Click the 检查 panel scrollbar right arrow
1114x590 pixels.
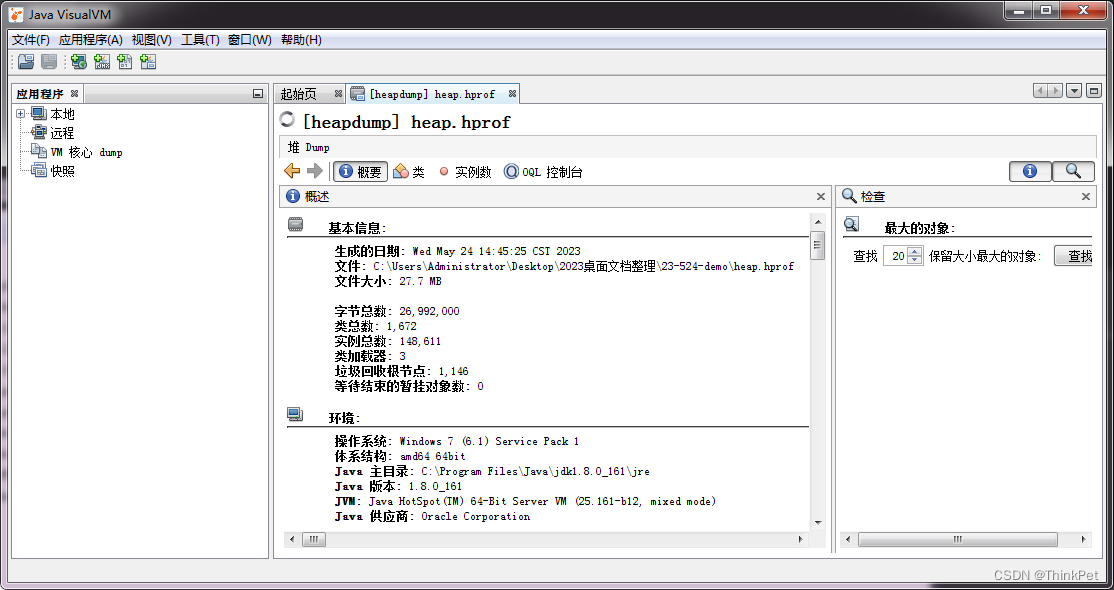(1083, 540)
